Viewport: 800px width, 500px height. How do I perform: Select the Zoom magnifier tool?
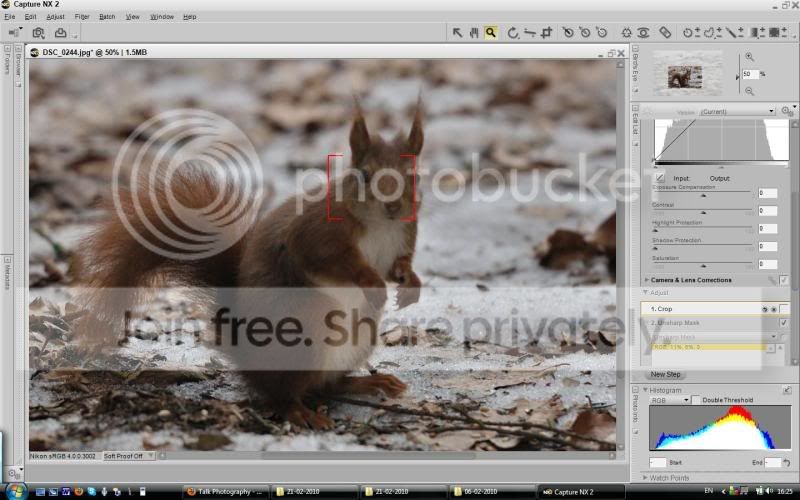tap(491, 33)
